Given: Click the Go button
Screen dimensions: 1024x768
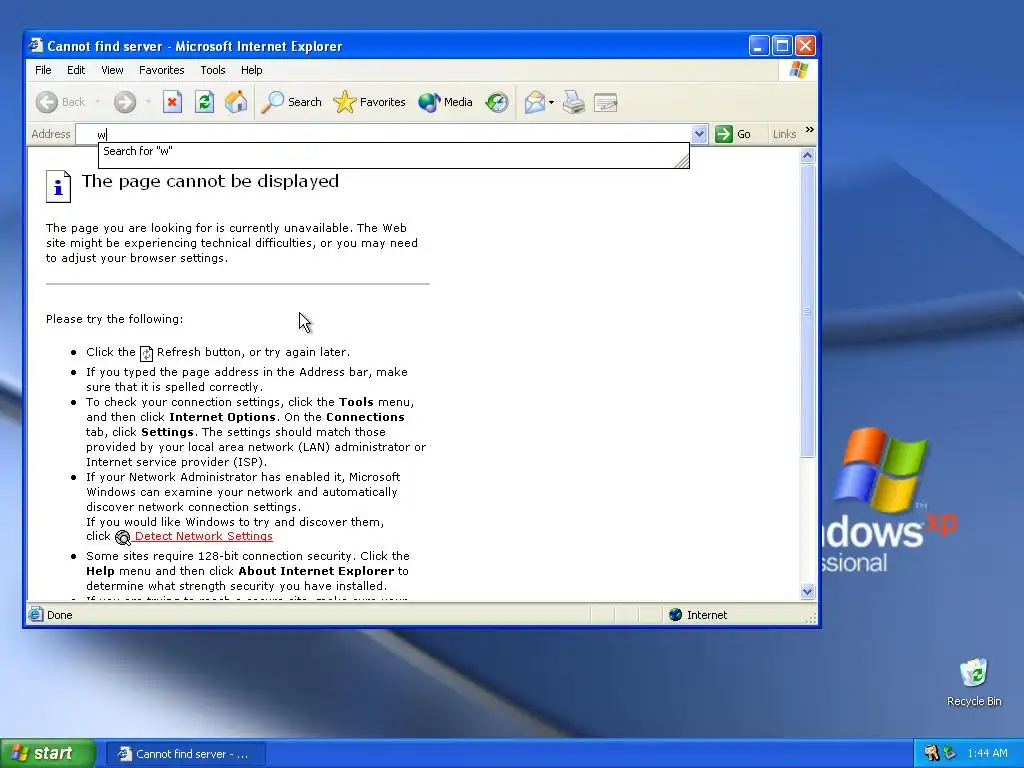Looking at the screenshot, I should (733, 134).
